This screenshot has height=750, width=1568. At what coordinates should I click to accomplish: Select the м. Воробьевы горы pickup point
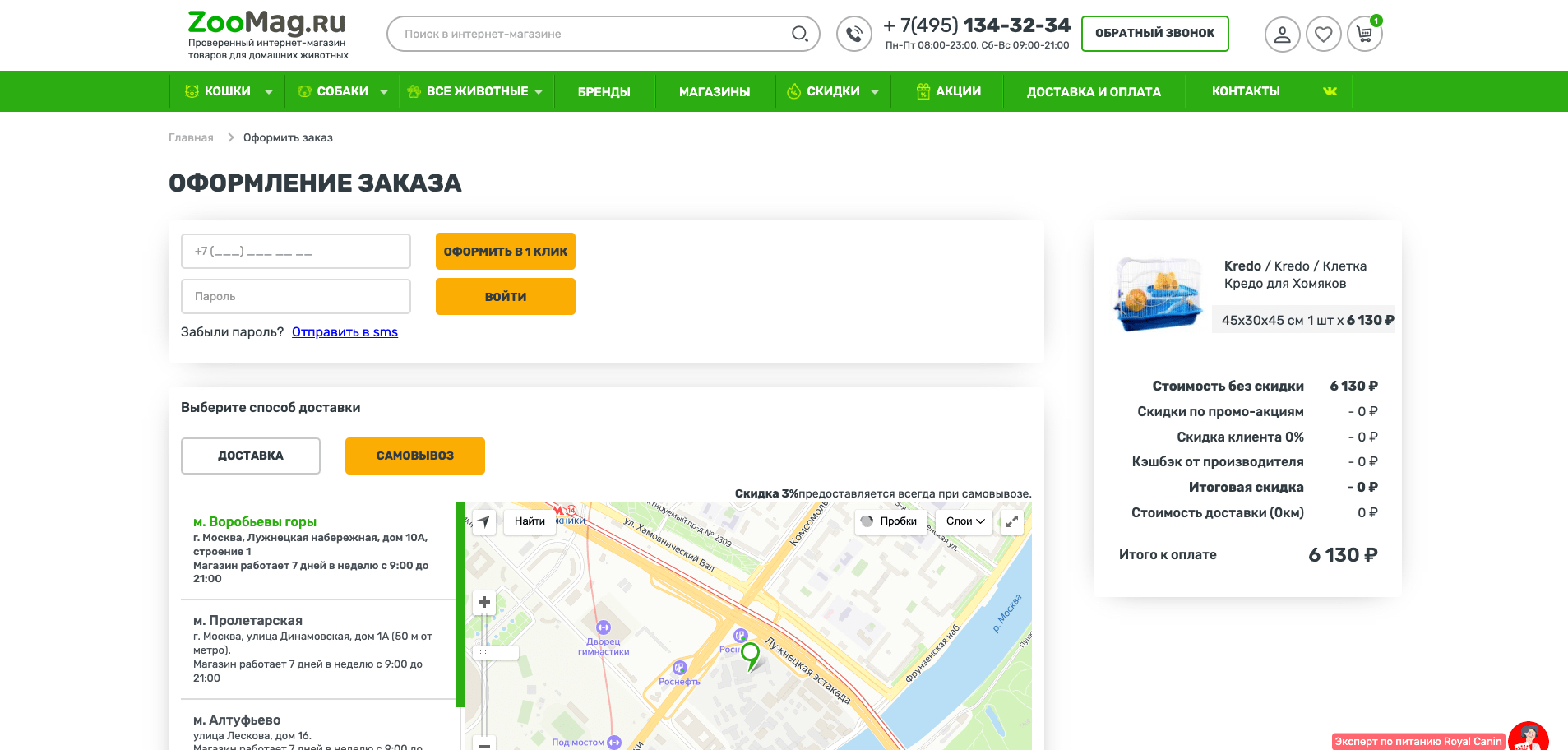(318, 550)
